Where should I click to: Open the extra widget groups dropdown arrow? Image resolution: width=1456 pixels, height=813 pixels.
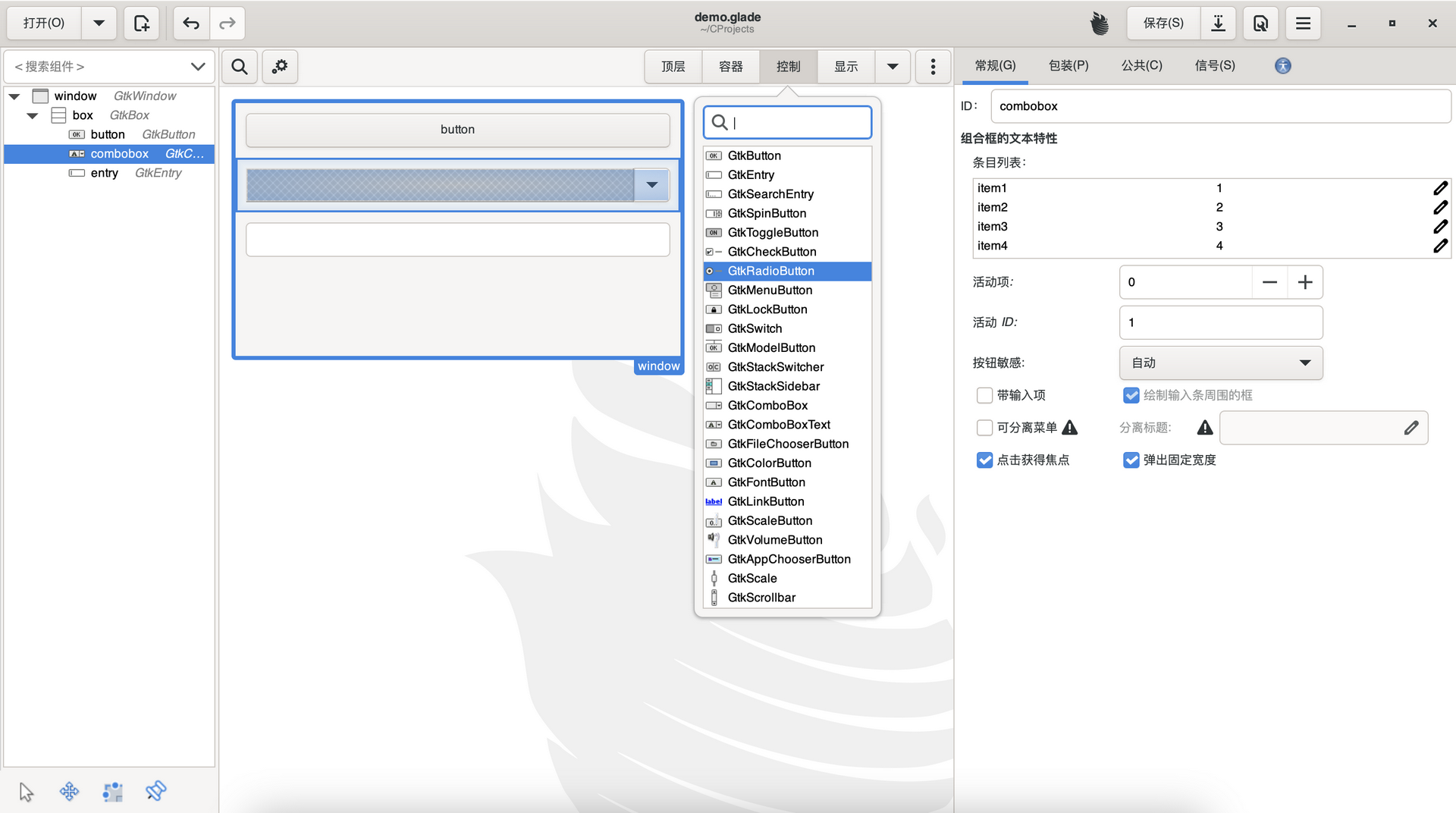[893, 67]
